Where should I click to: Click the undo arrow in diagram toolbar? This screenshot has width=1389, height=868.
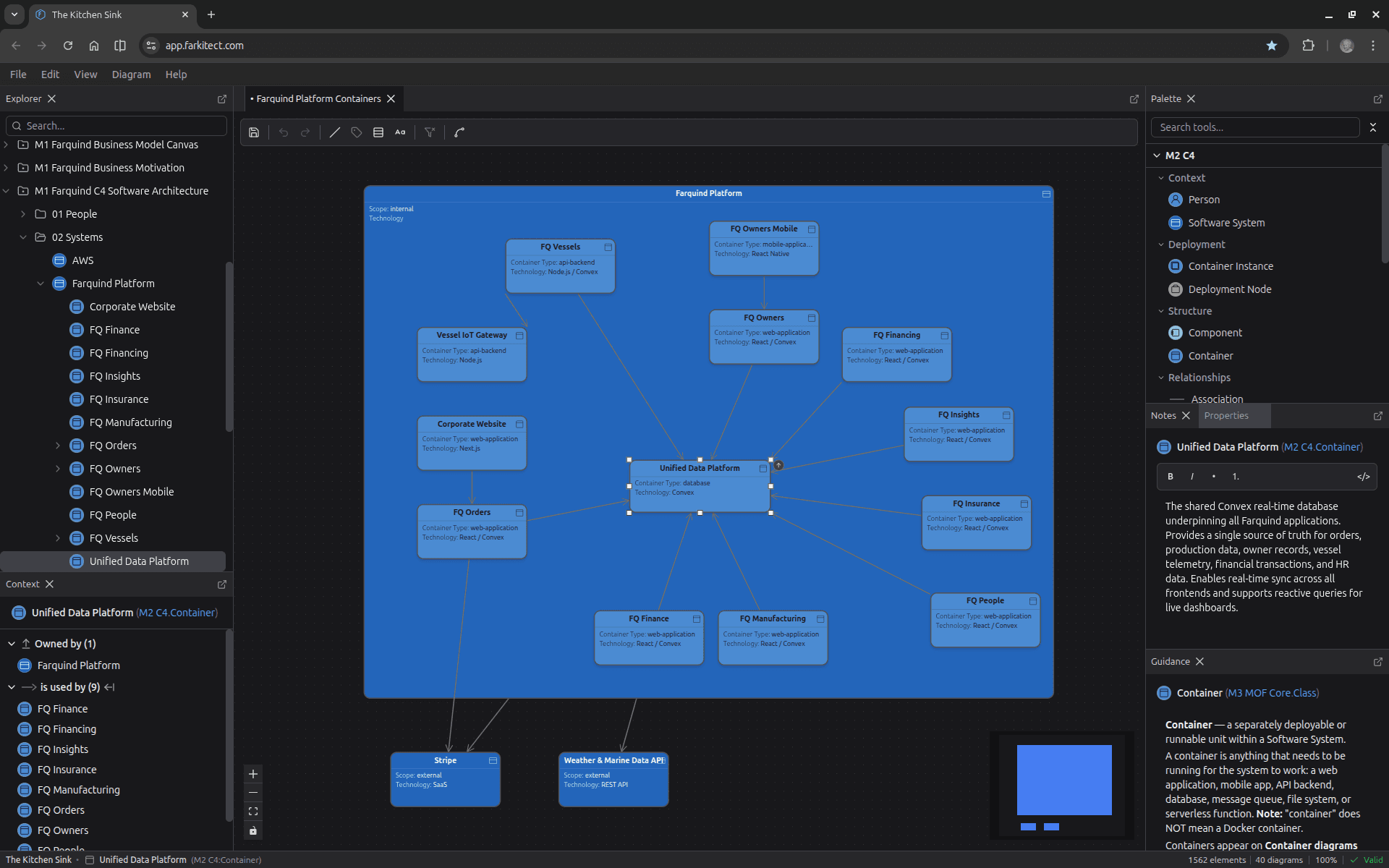(x=284, y=132)
